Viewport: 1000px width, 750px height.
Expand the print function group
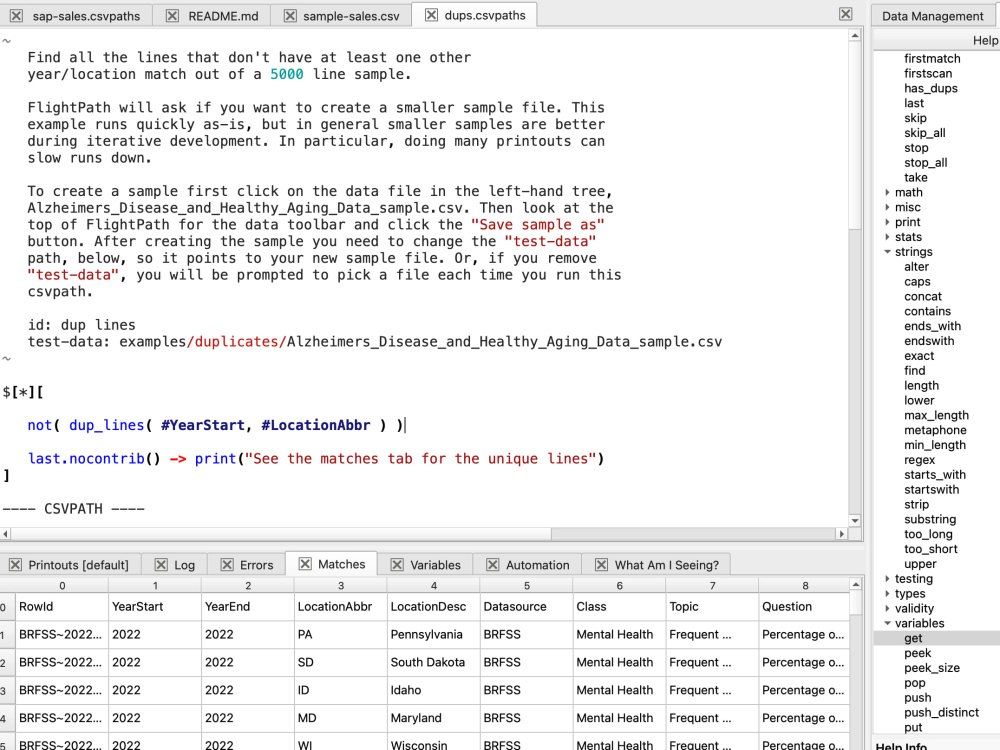tap(888, 222)
